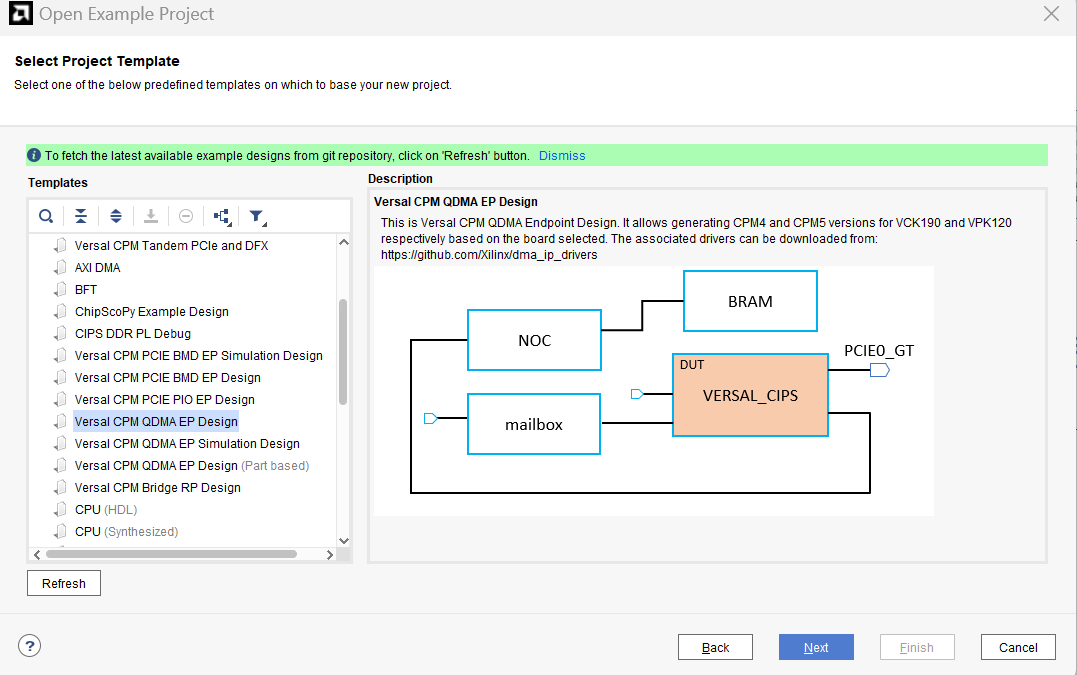The width and height of the screenshot is (1077, 675).
Task: Click the info icon in green banner
Action: pos(34,155)
